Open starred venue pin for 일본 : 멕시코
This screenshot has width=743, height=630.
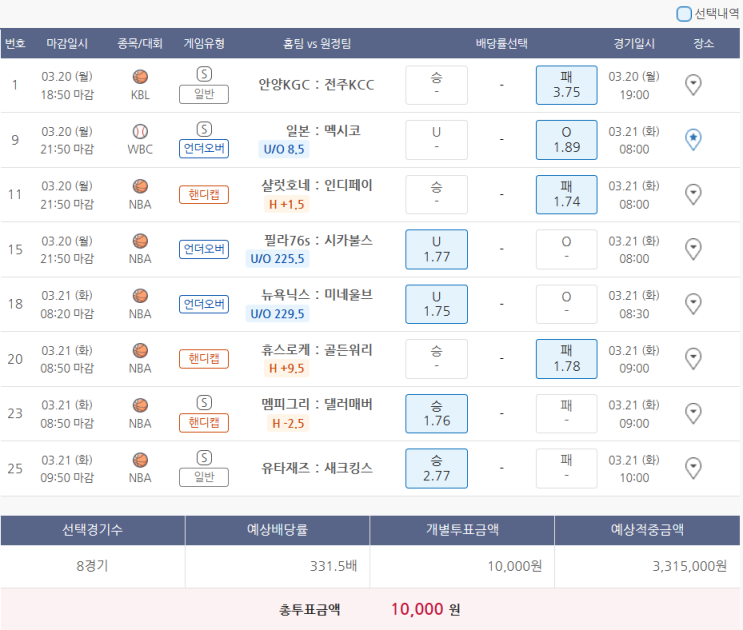tap(693, 140)
